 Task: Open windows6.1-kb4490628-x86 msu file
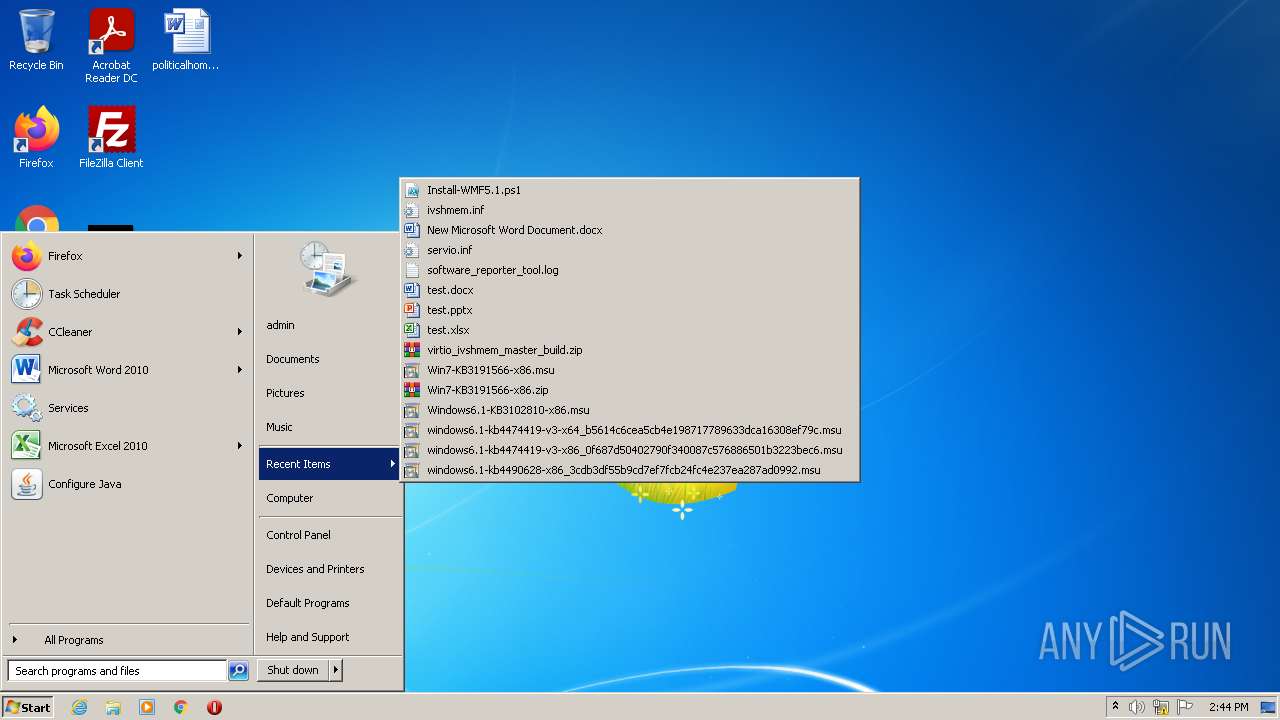coord(629,470)
